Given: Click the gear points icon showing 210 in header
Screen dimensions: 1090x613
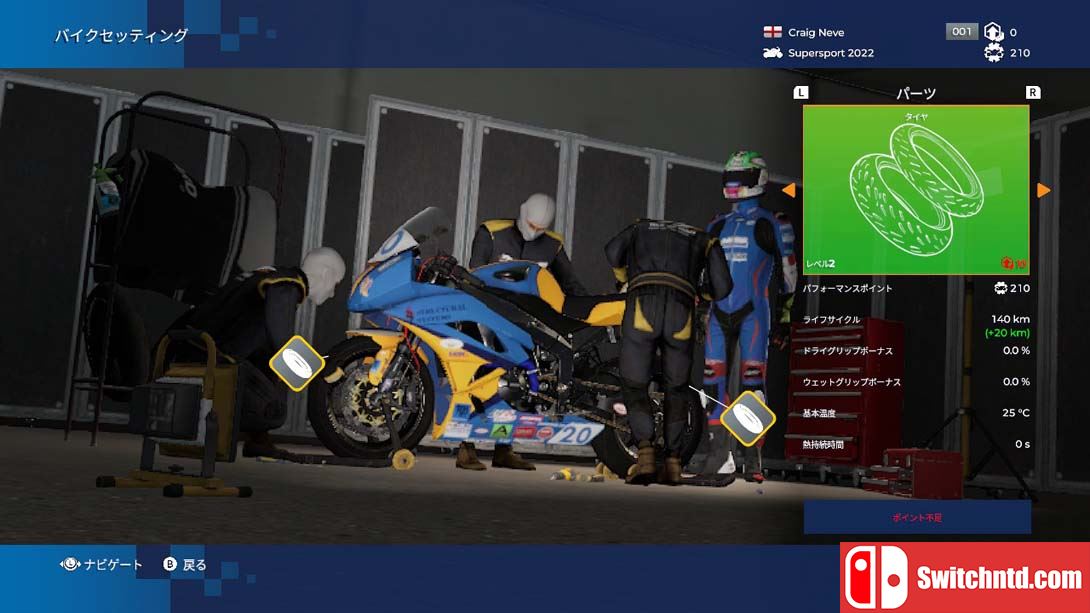Looking at the screenshot, I should pos(994,53).
